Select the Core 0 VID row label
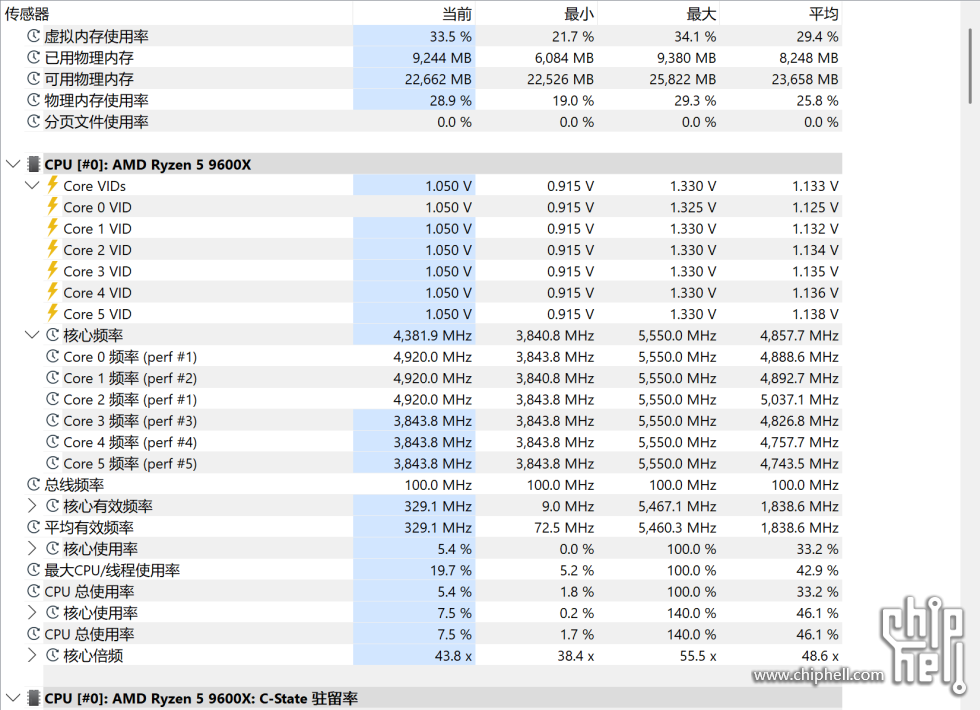The width and height of the screenshot is (980, 710). (x=98, y=207)
